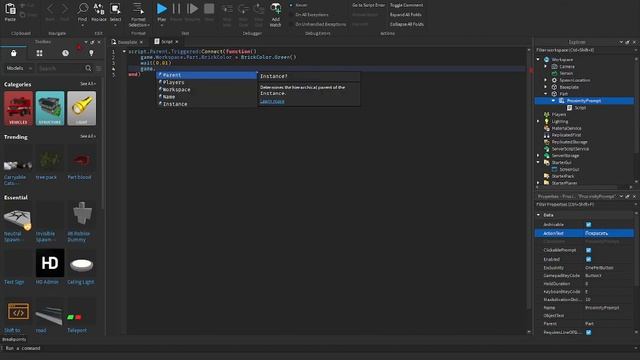Image resolution: width=640 pixels, height=360 pixels.
Task: Collapse the Data properties section
Action: [x=538, y=215]
